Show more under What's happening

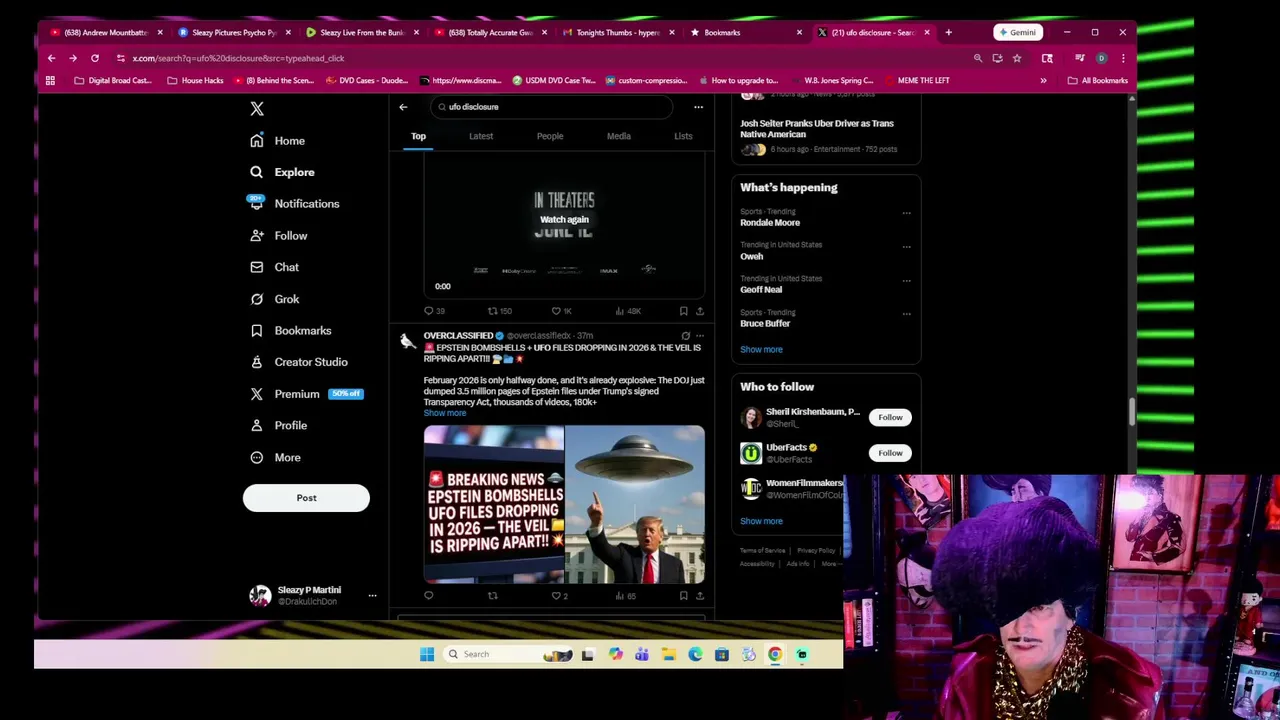click(x=761, y=350)
